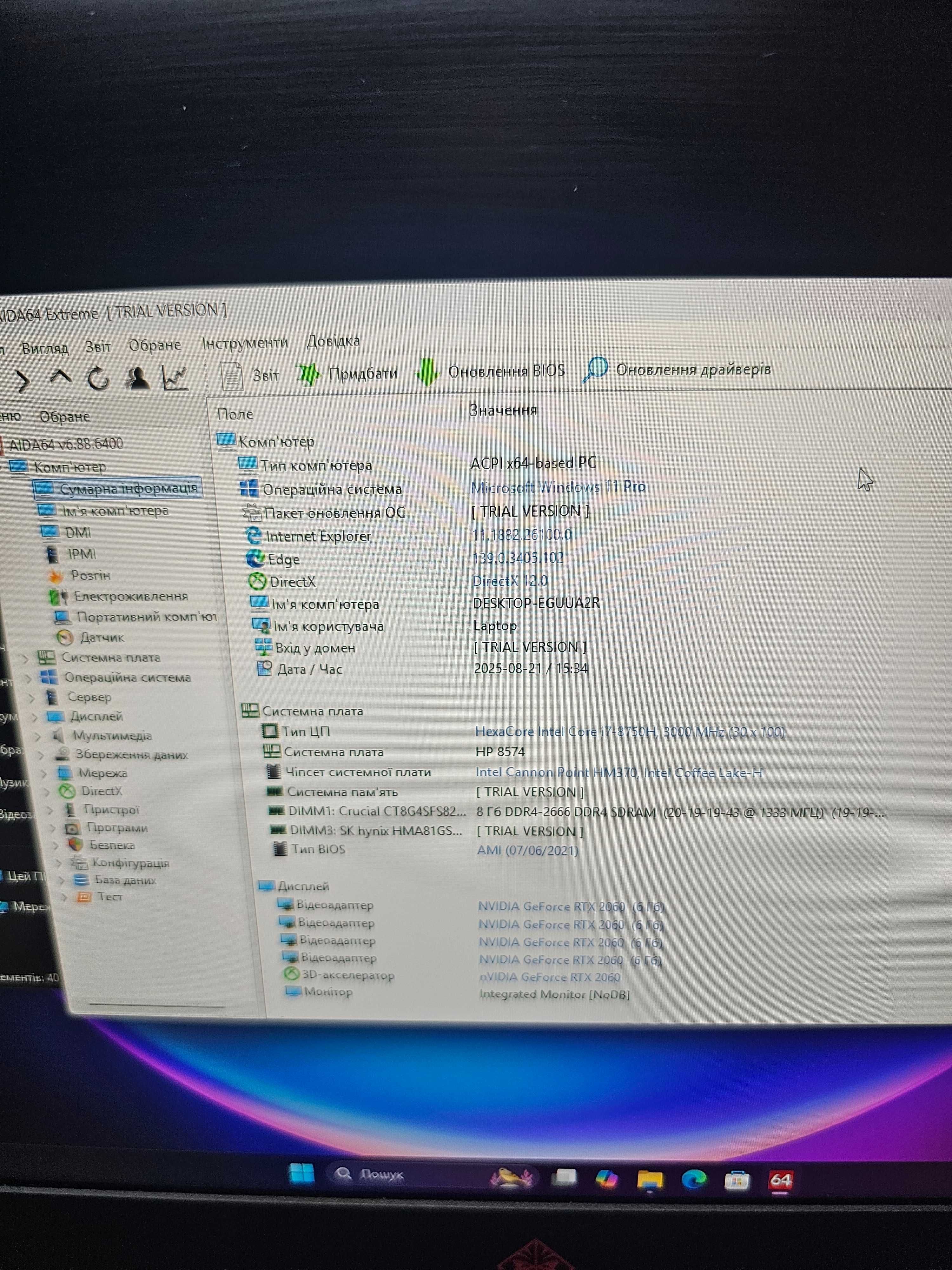Screen dimensions: 952x1270
Task: Open the Інструменти menu
Action: 244,343
